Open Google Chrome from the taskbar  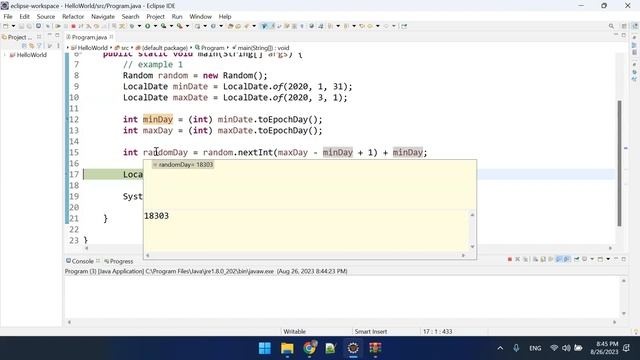click(309, 348)
